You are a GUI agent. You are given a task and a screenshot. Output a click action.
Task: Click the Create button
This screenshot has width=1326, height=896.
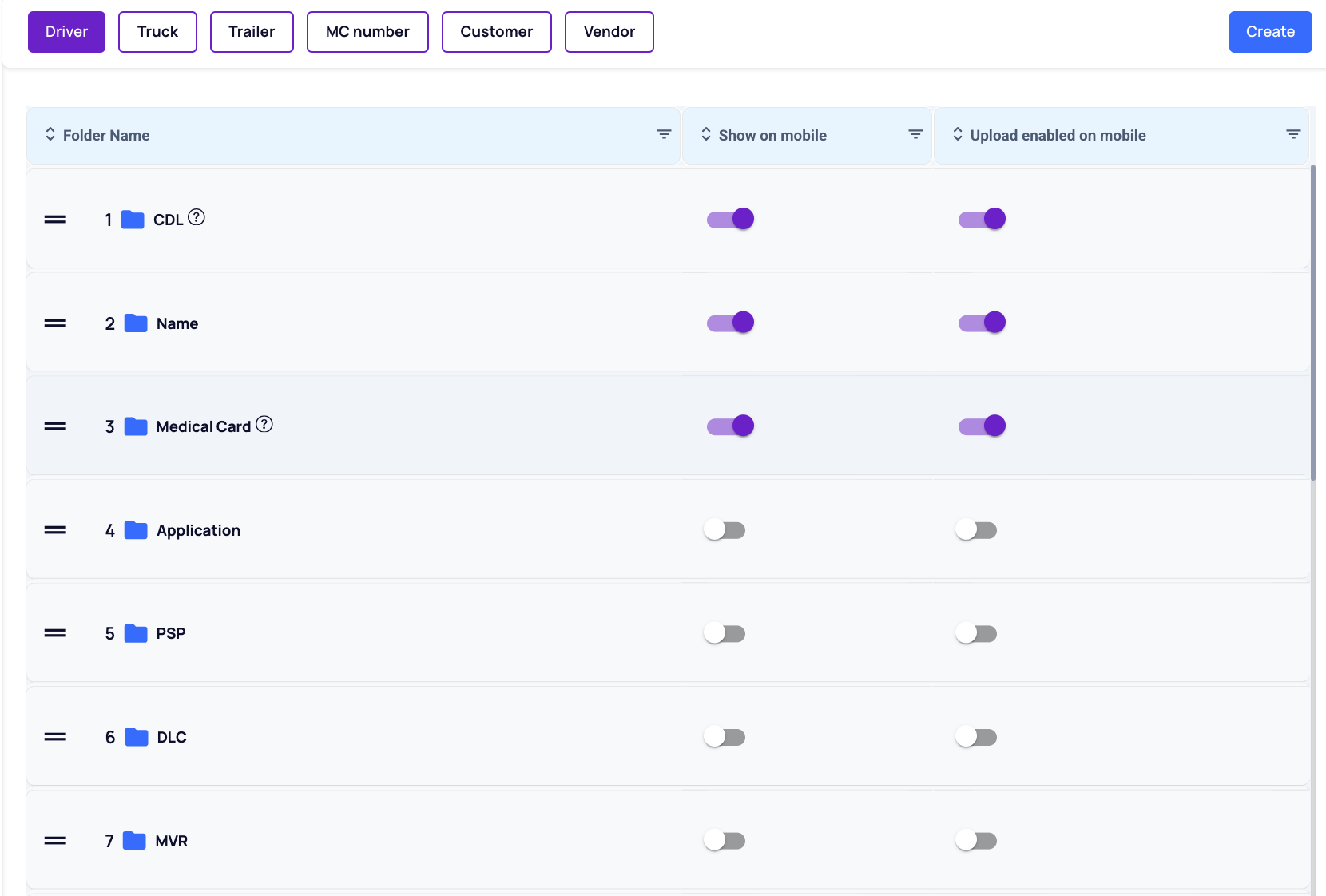click(1270, 32)
